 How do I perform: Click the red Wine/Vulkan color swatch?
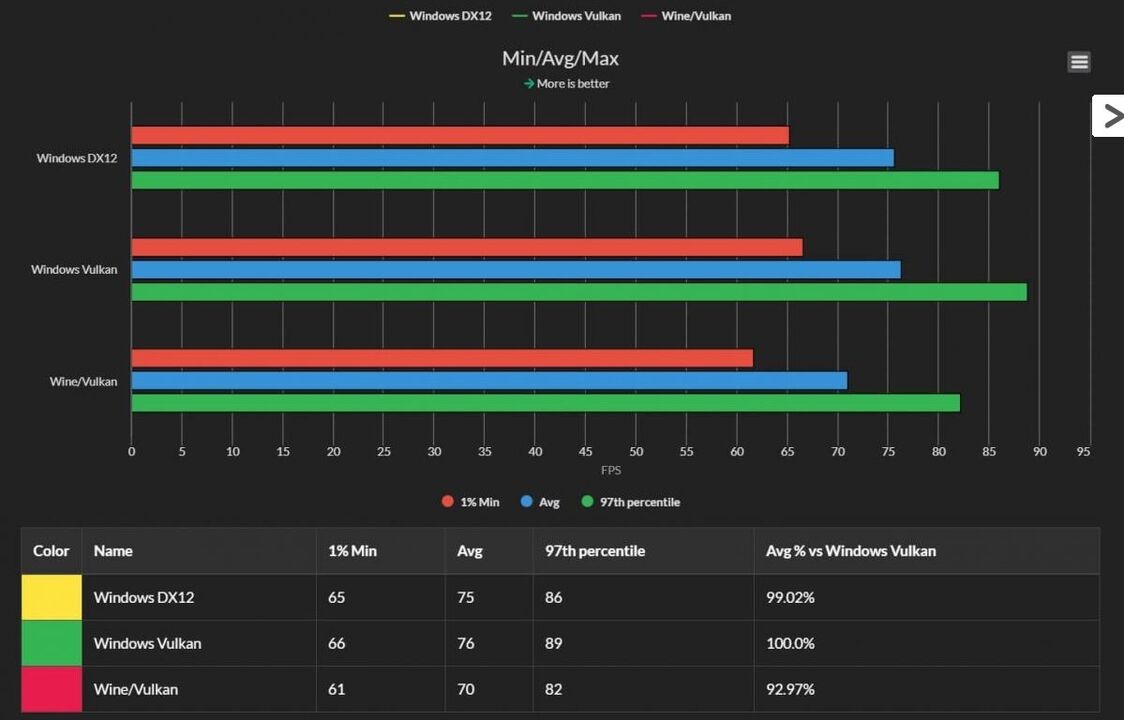52,689
